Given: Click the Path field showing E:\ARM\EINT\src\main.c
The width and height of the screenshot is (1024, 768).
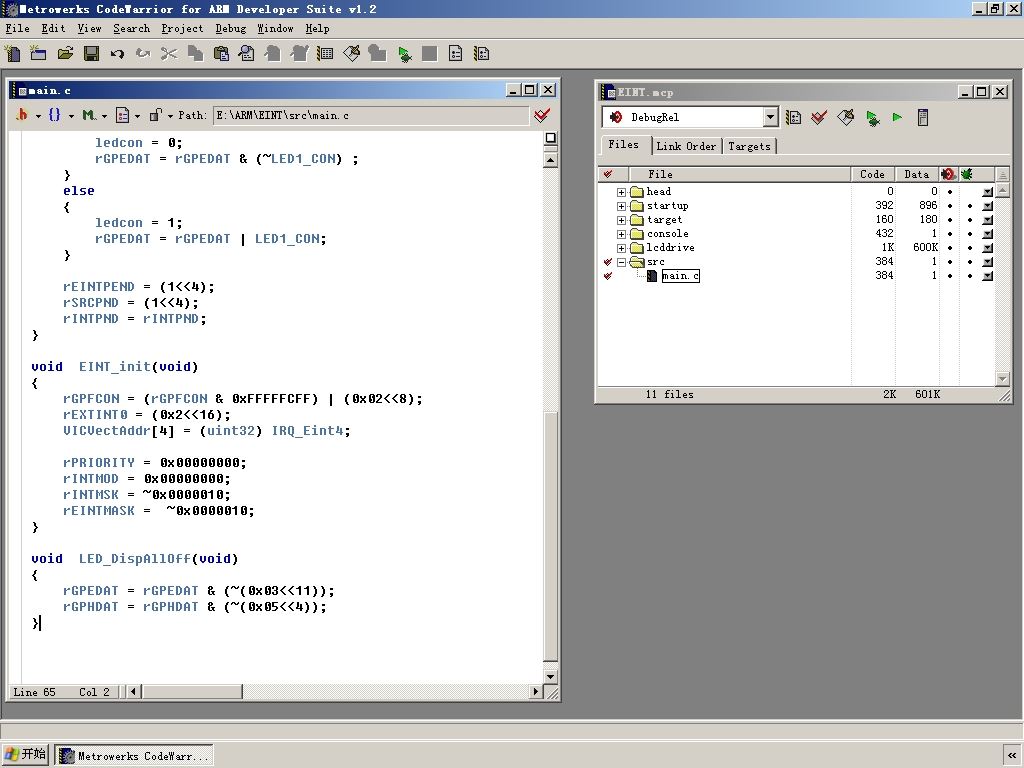Looking at the screenshot, I should point(370,116).
